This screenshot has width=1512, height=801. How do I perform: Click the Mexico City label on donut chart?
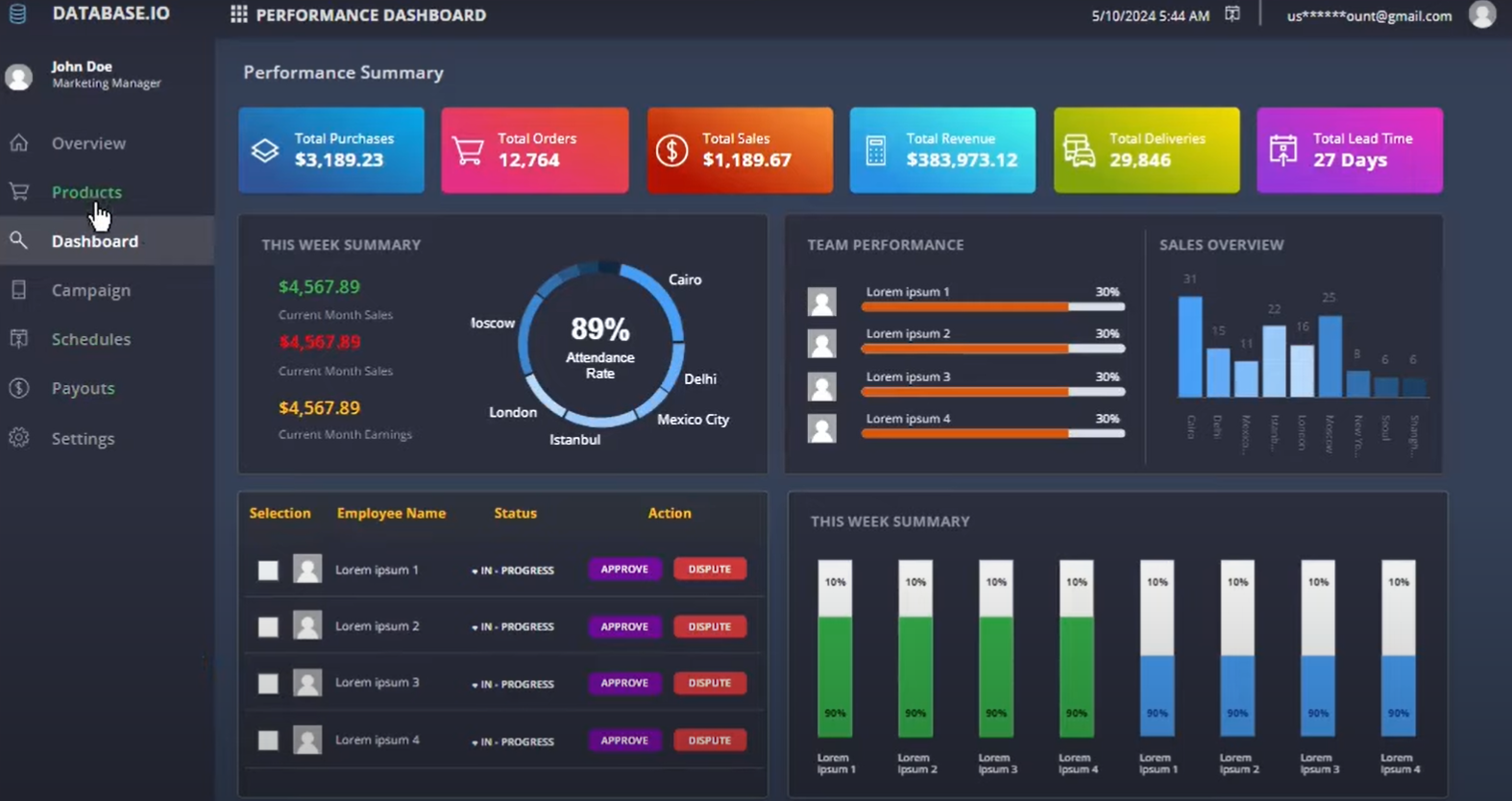coord(693,420)
